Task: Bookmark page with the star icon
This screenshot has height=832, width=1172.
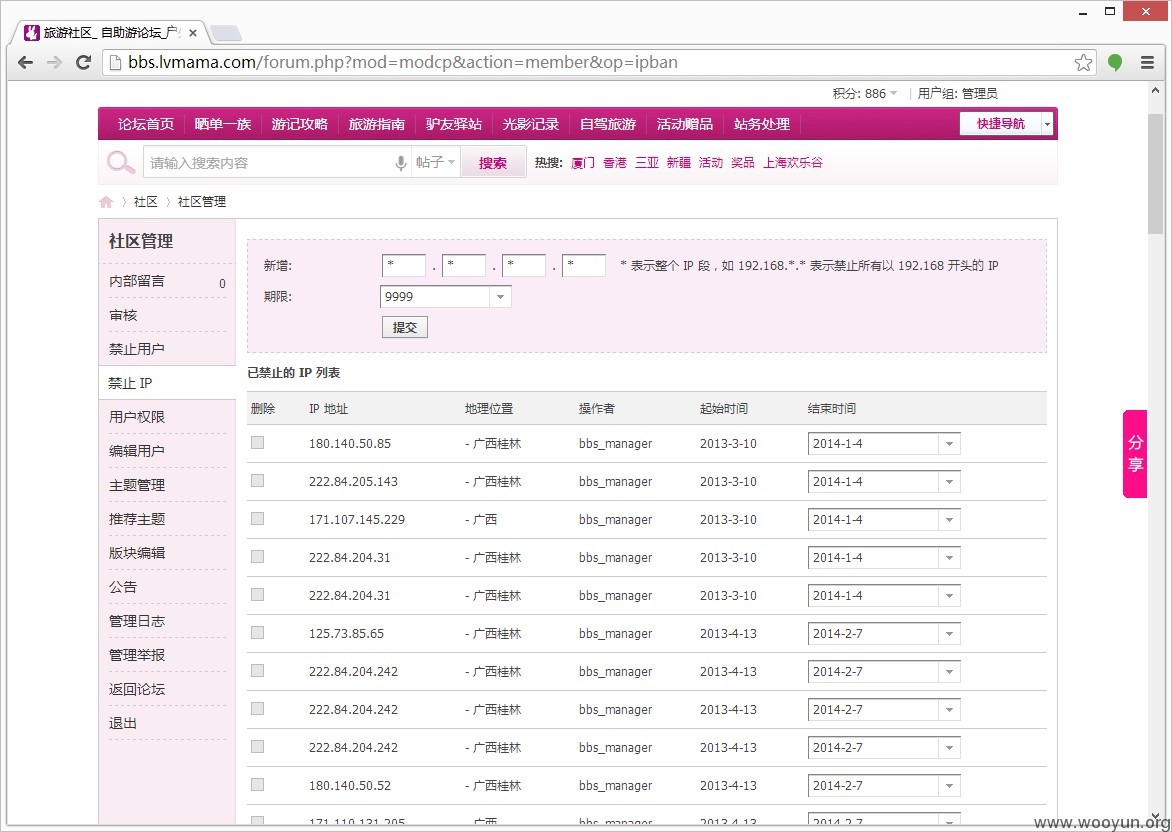Action: 1083,63
